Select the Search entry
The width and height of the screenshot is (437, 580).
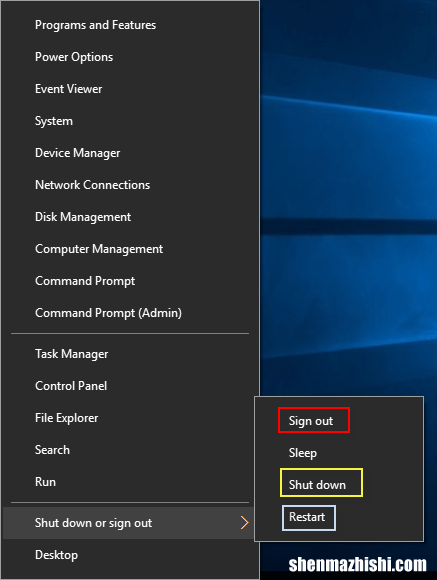130,450
